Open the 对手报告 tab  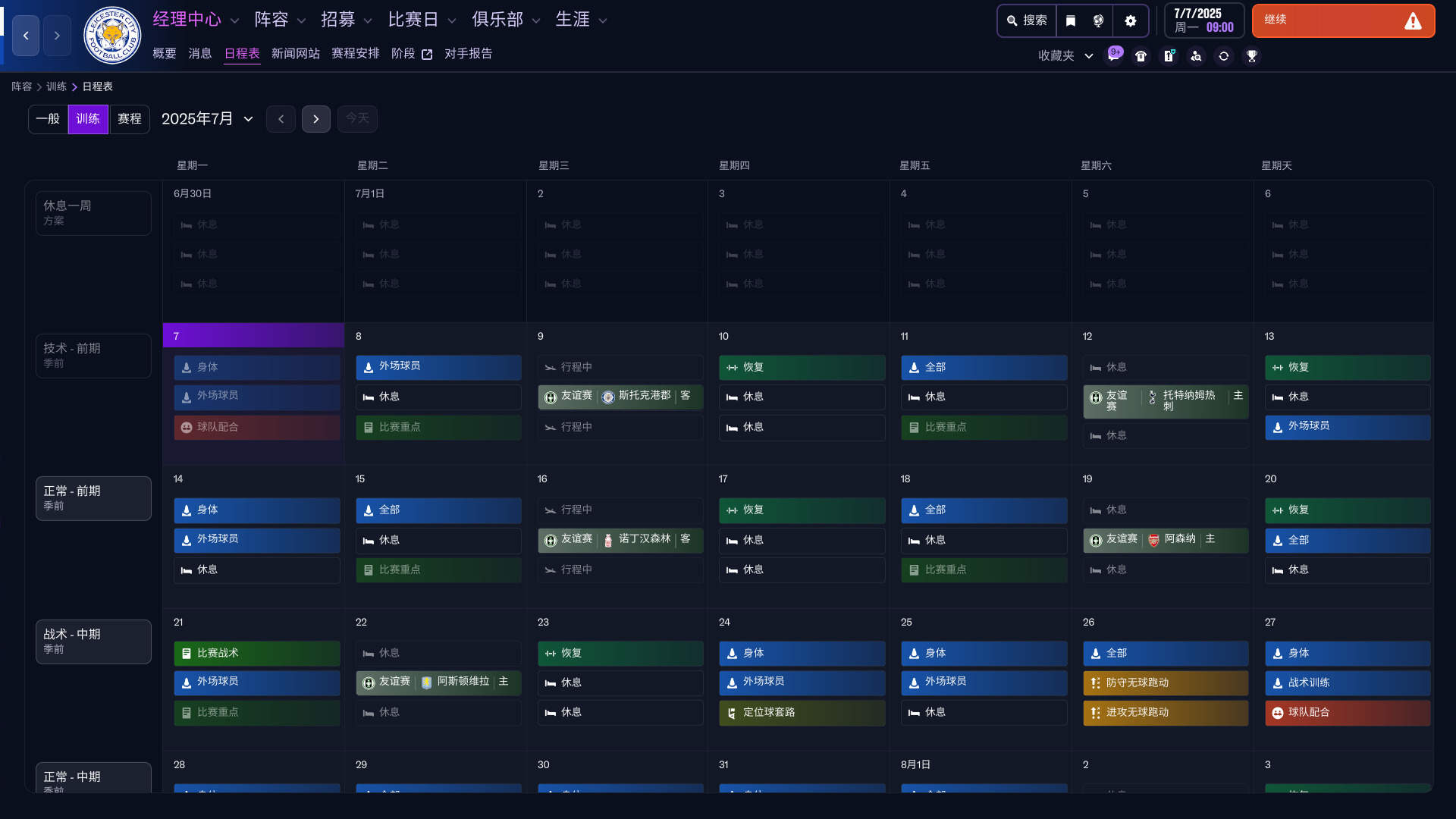click(468, 54)
